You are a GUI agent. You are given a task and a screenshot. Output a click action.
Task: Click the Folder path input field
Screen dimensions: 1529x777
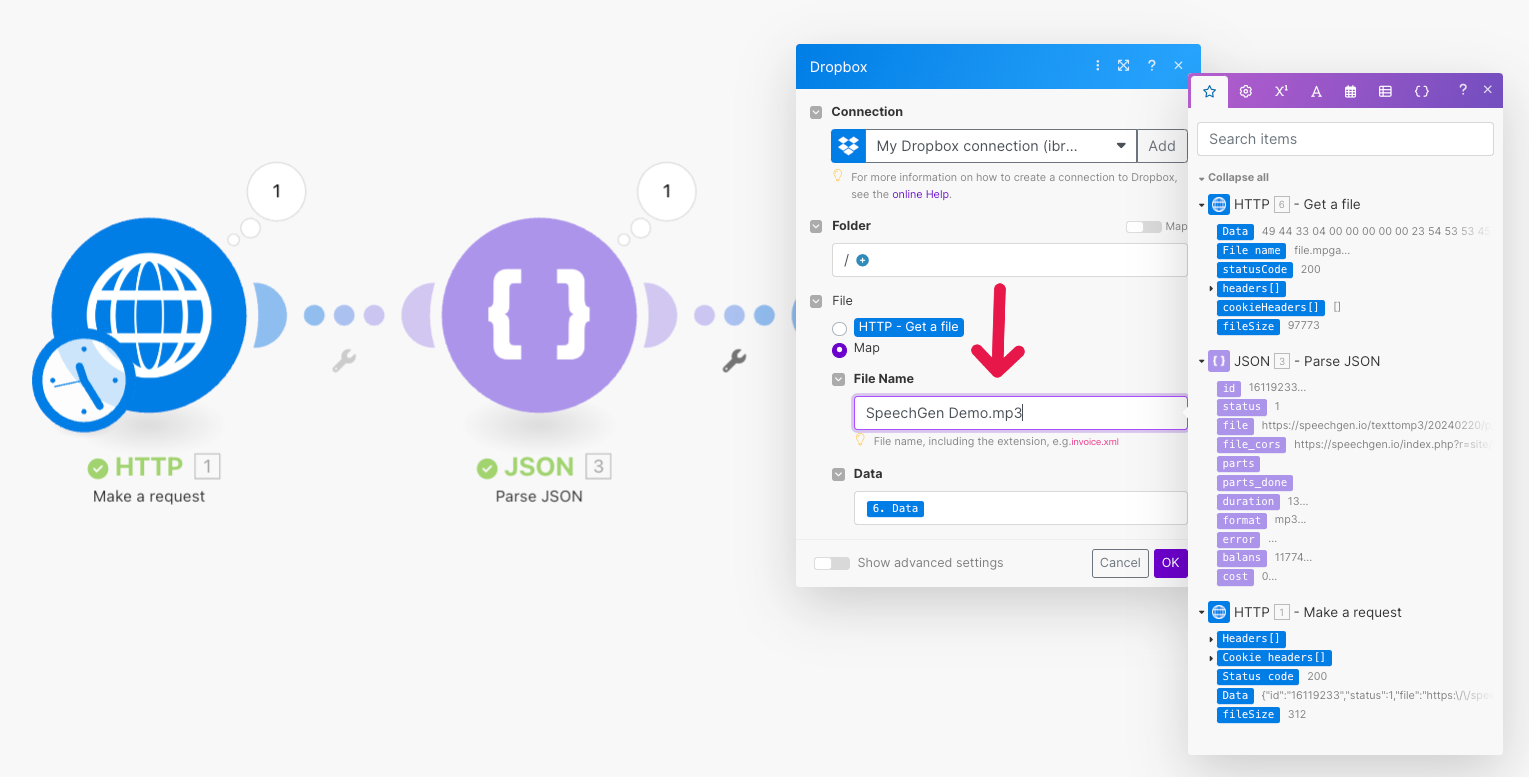coord(1009,260)
